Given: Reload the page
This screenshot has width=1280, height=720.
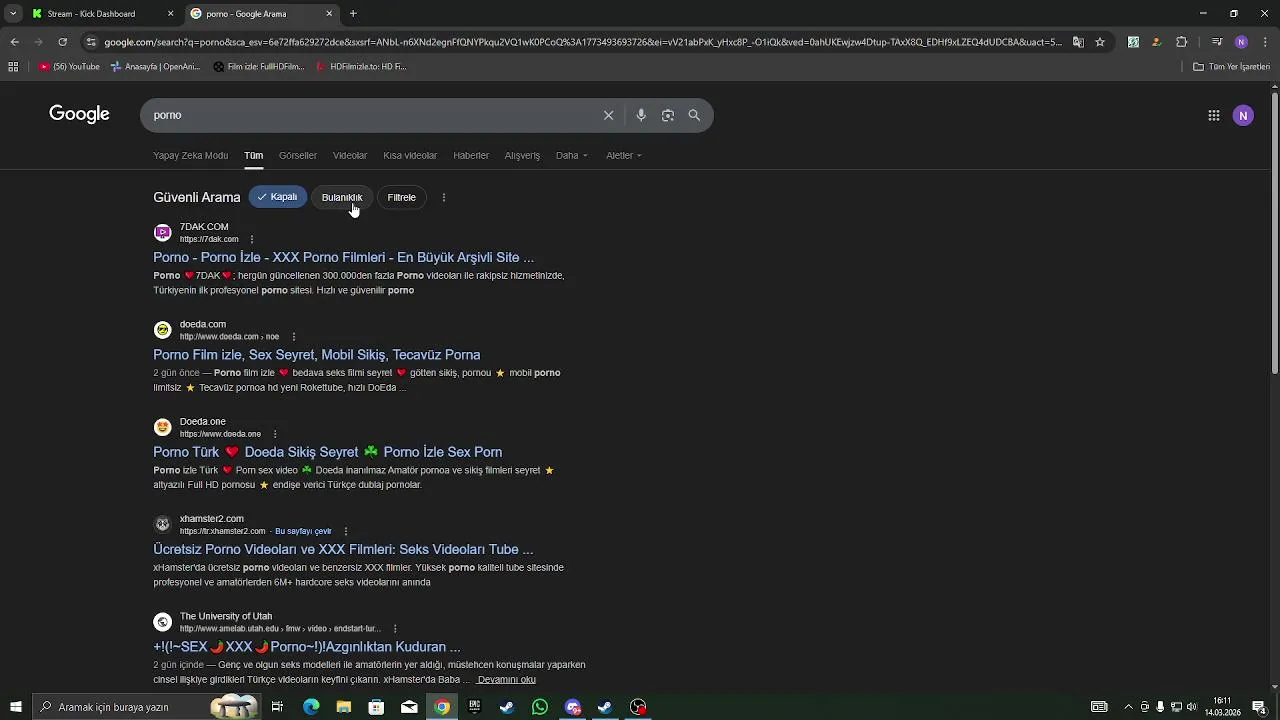Looking at the screenshot, I should pyautogui.click(x=62, y=42).
